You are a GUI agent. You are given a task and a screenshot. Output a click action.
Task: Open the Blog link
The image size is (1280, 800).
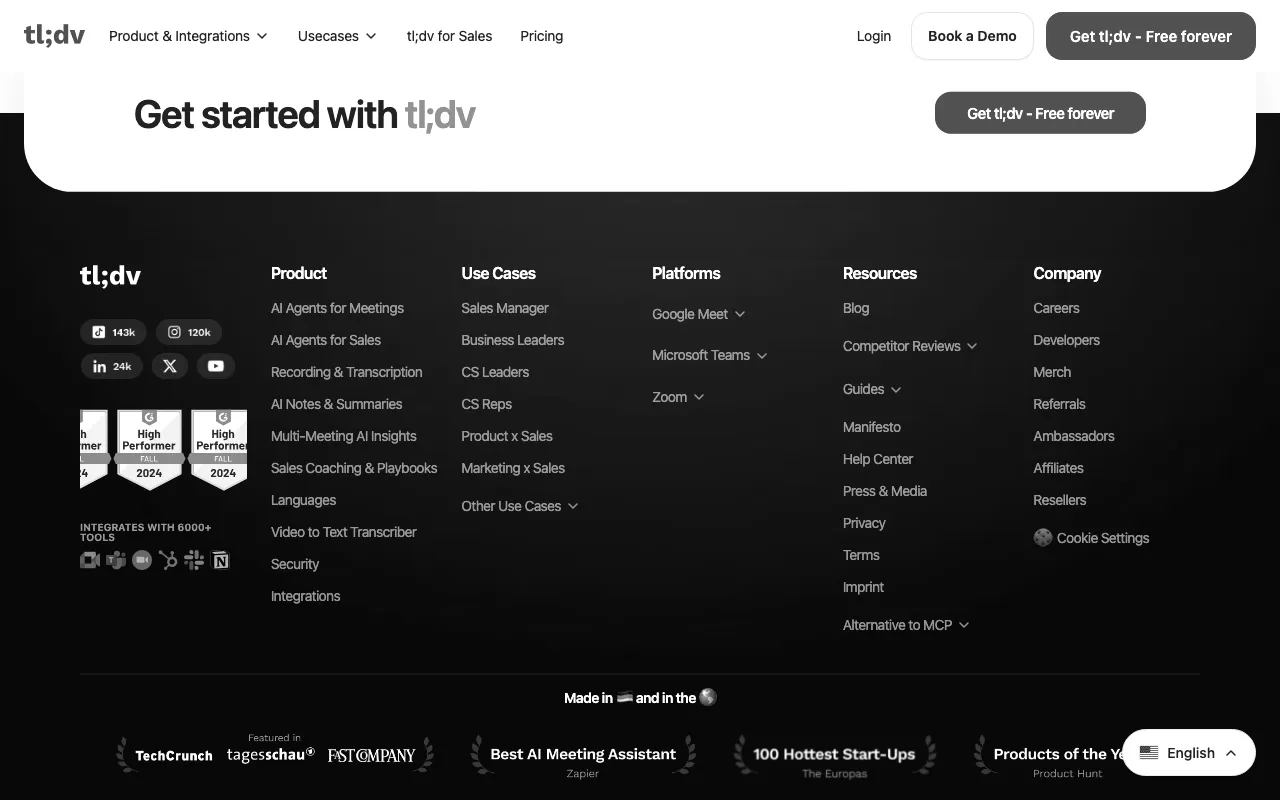[856, 308]
